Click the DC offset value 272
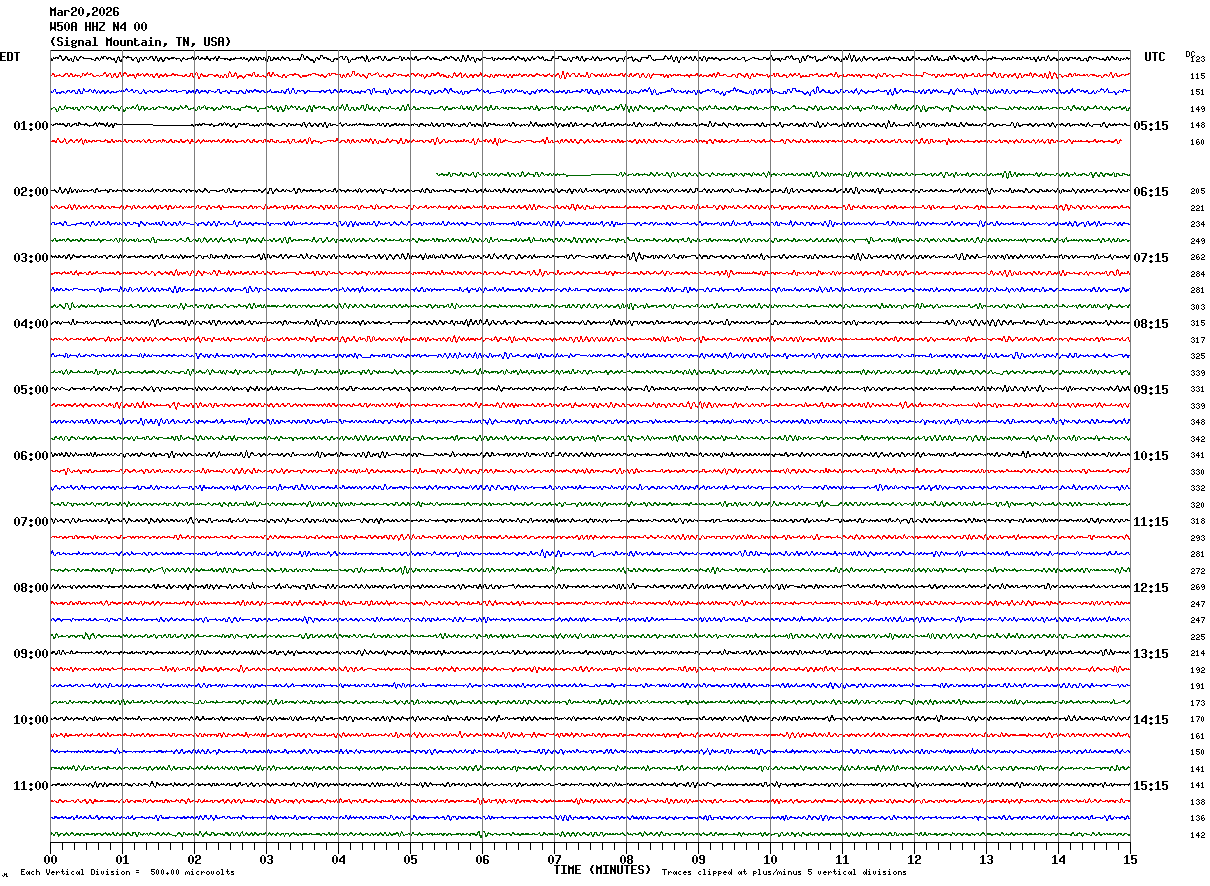This screenshot has height=886, width=1210. [x=1197, y=571]
